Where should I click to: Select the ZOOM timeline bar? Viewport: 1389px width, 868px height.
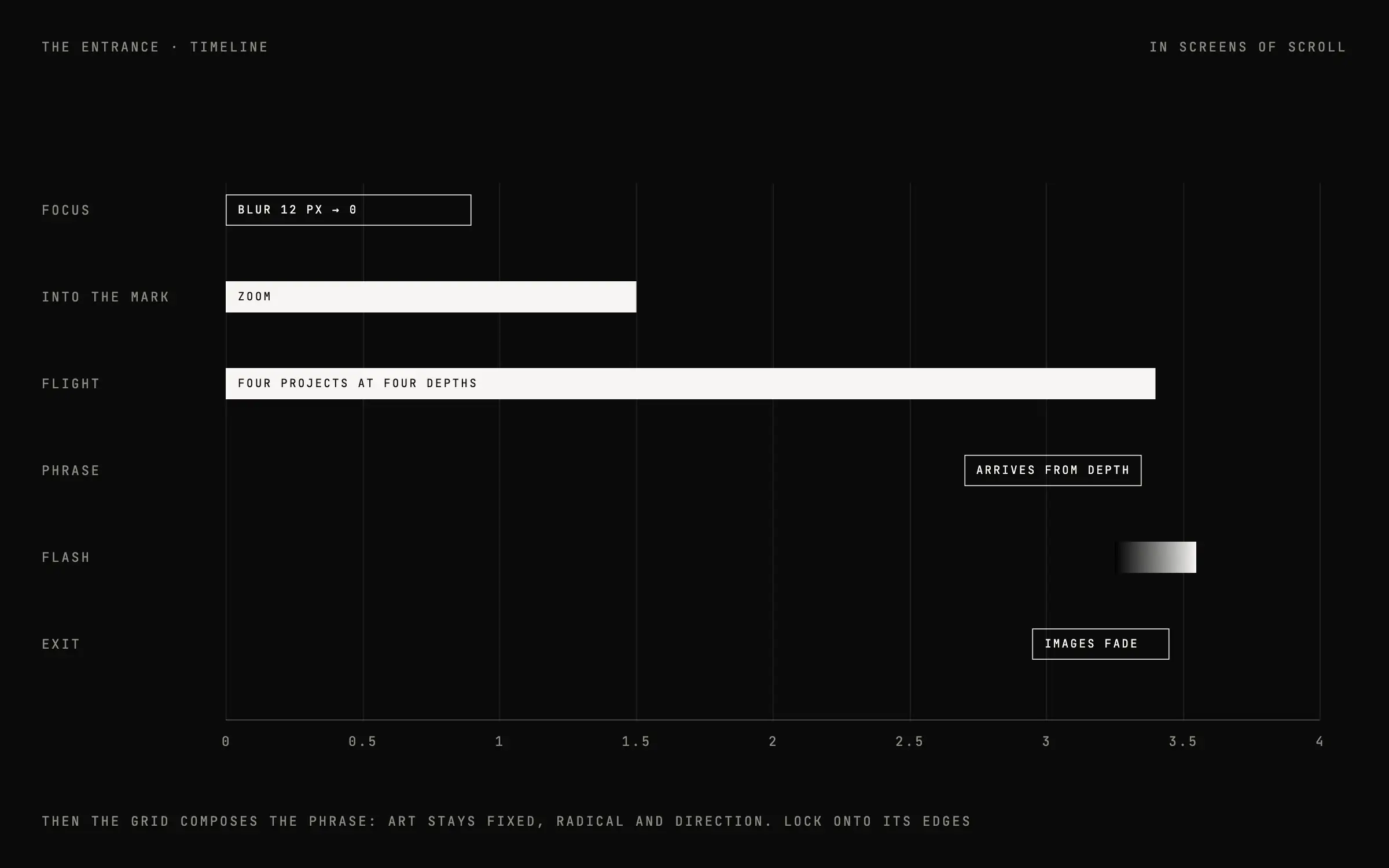(x=431, y=297)
